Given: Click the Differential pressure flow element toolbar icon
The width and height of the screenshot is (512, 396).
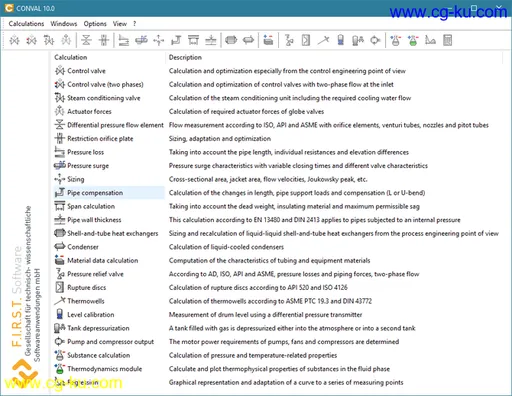Looking at the screenshot, I should (x=86, y=40).
